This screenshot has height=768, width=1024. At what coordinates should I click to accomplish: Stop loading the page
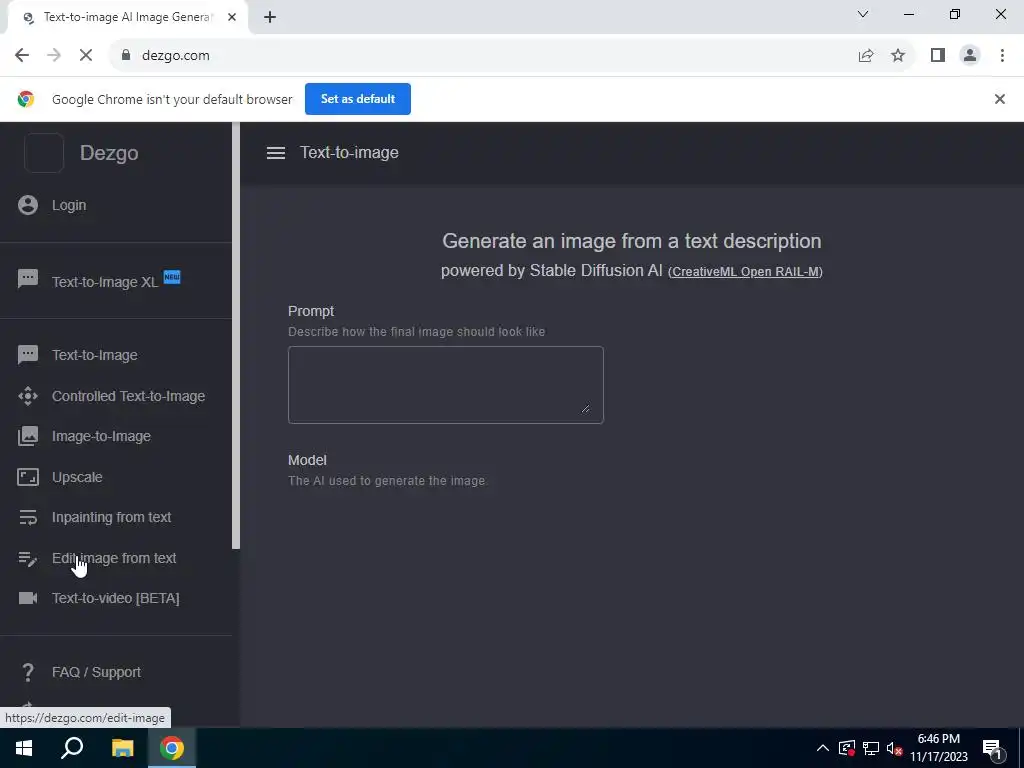86,56
